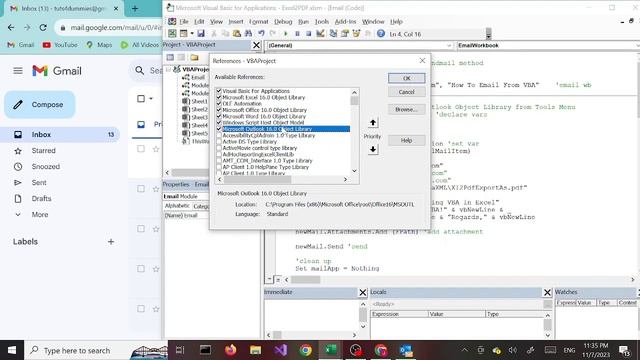Collapse the VBAProject tree node
640x360 pixels.
pos(168,70)
